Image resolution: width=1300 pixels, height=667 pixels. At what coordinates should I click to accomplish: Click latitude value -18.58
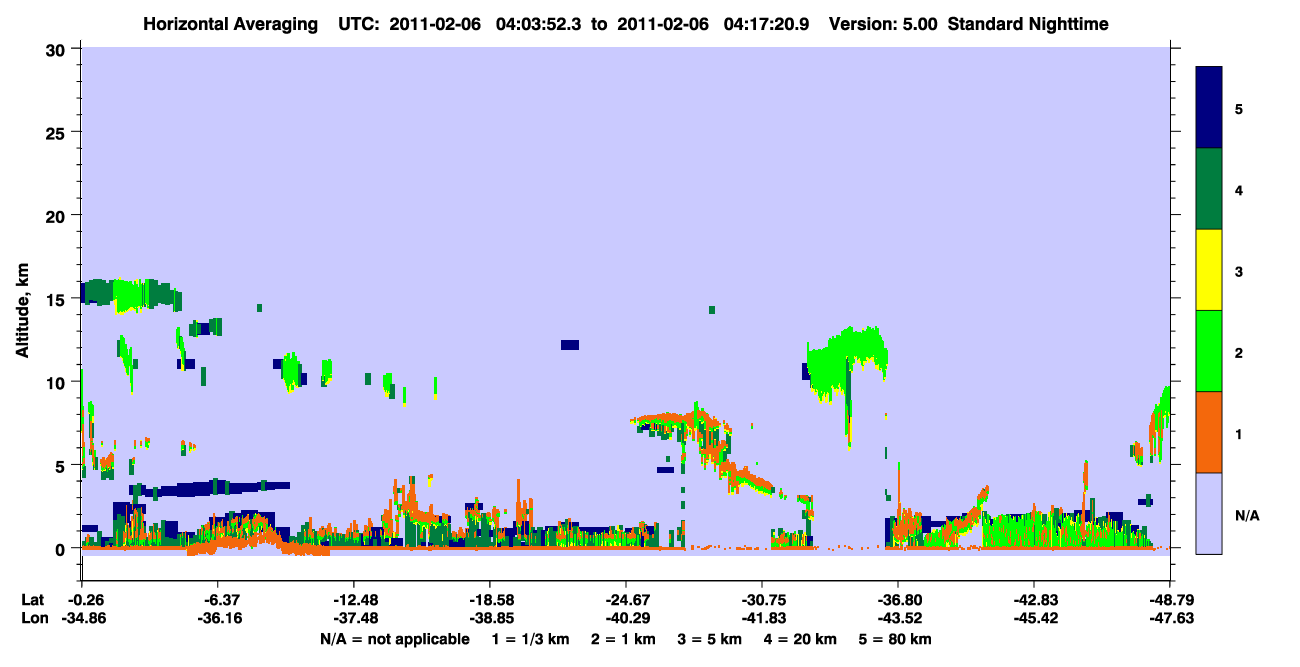click(x=489, y=600)
